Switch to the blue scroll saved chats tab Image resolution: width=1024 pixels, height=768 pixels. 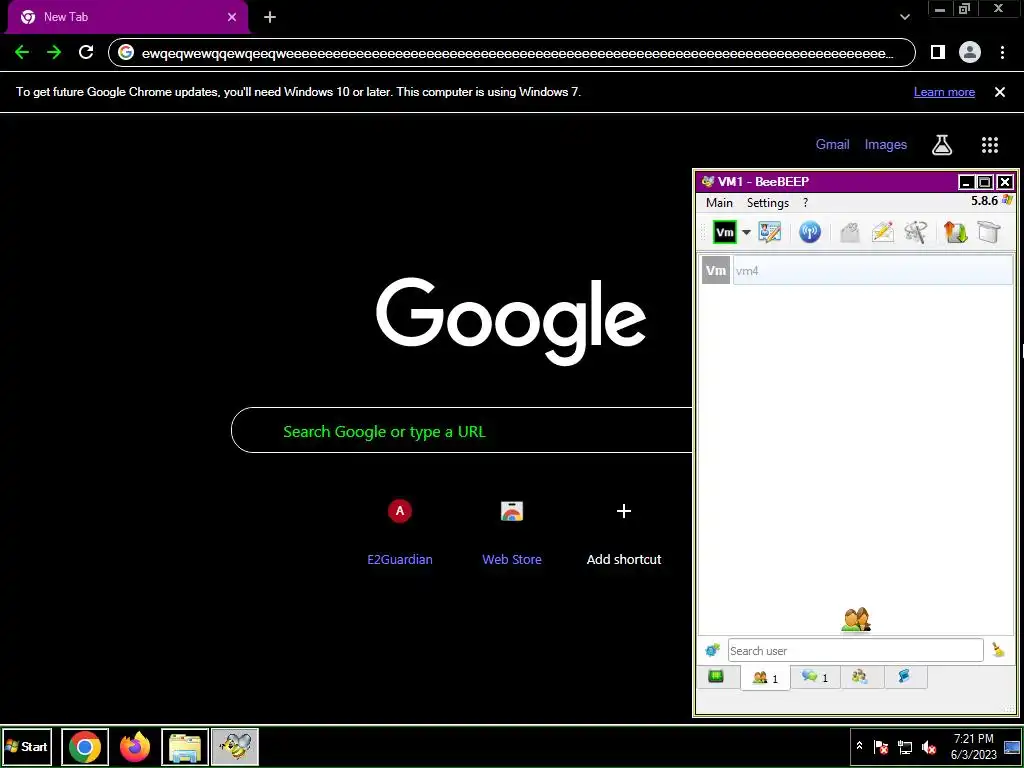[904, 677]
